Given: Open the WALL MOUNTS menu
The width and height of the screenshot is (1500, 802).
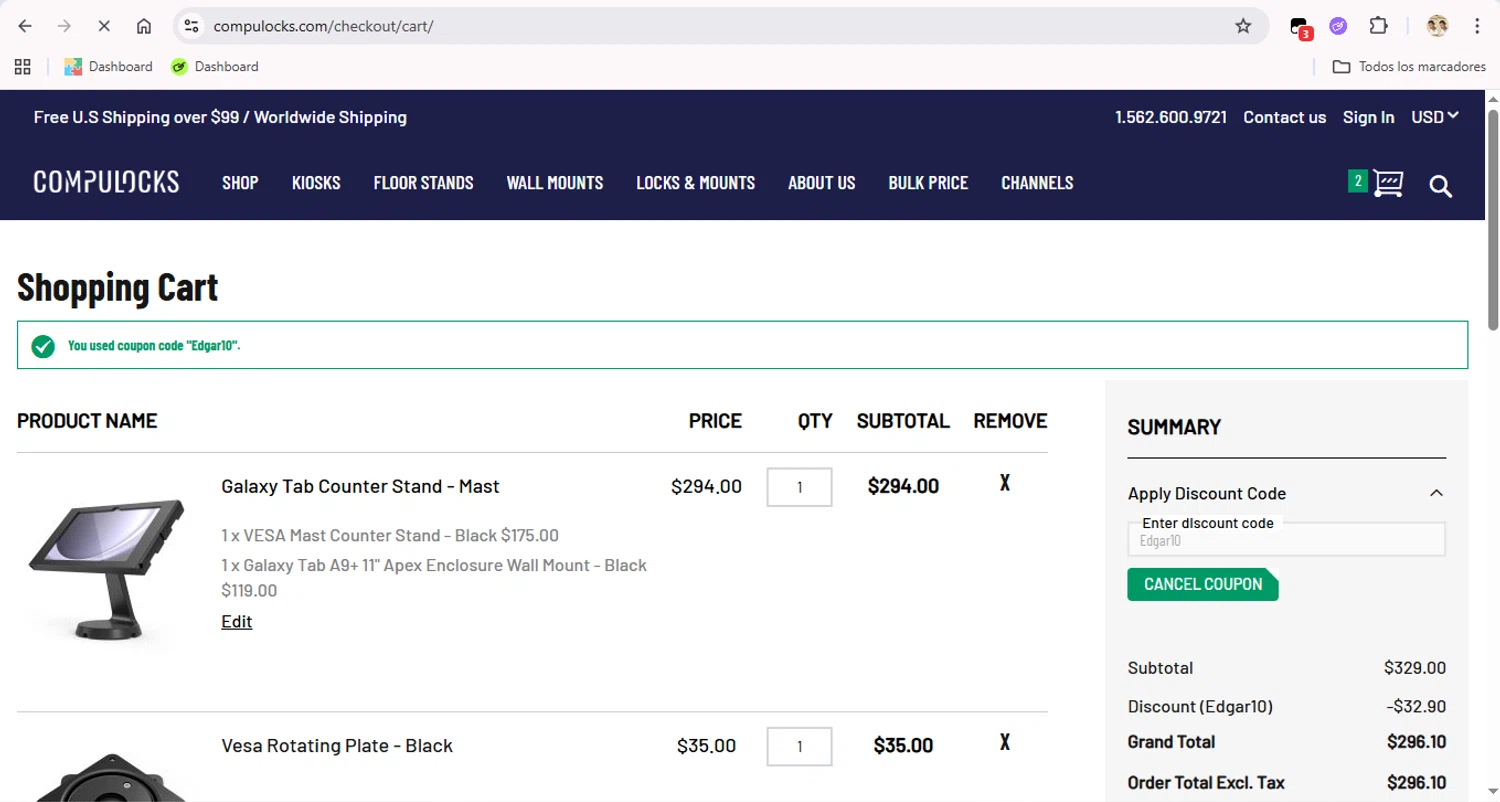Looking at the screenshot, I should (555, 183).
